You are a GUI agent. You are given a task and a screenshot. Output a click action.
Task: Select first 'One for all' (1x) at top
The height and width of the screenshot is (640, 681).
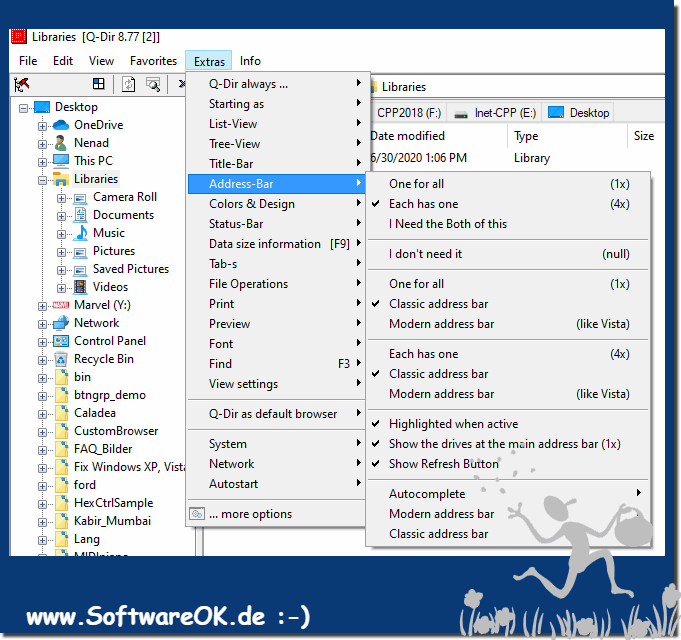click(x=508, y=184)
